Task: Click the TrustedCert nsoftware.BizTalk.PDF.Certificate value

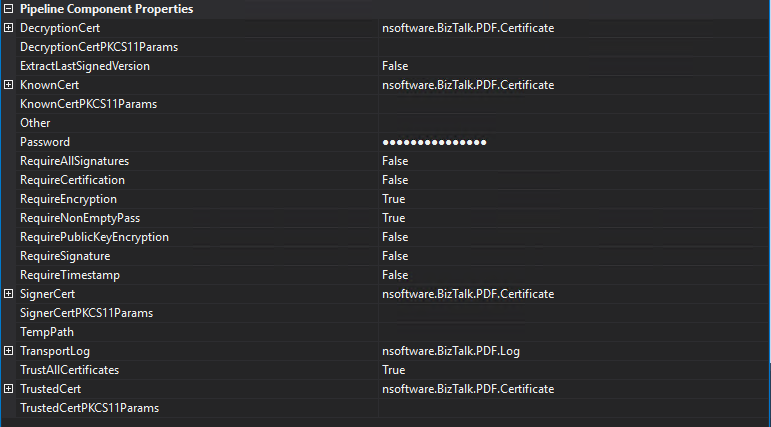Action: 468,389
